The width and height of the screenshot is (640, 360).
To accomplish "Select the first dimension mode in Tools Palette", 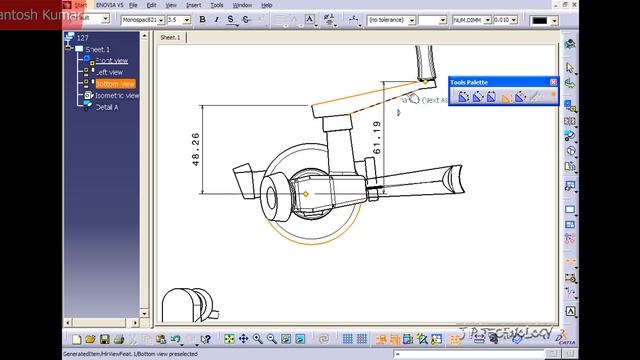I will click(x=463, y=97).
